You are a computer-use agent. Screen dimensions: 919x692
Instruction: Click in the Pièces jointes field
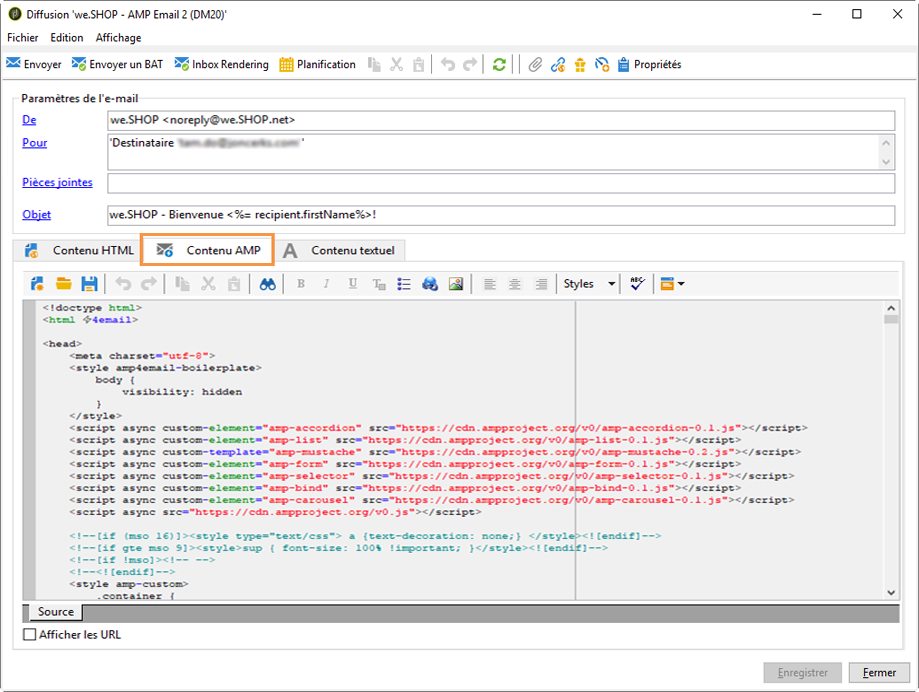tap(501, 183)
